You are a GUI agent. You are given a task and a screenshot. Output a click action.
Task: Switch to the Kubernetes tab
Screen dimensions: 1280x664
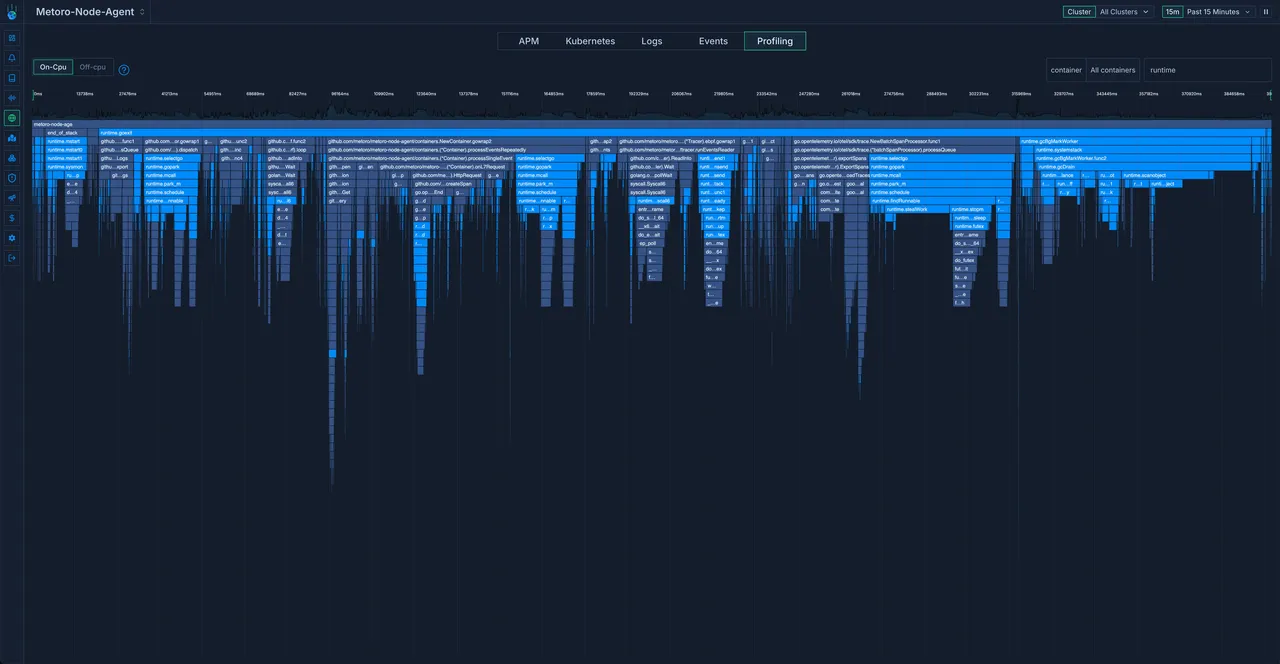pos(590,41)
